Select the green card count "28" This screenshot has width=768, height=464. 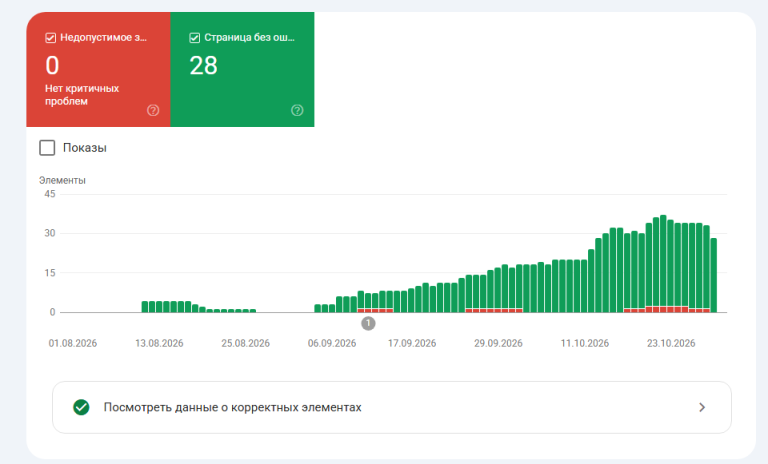pos(203,66)
